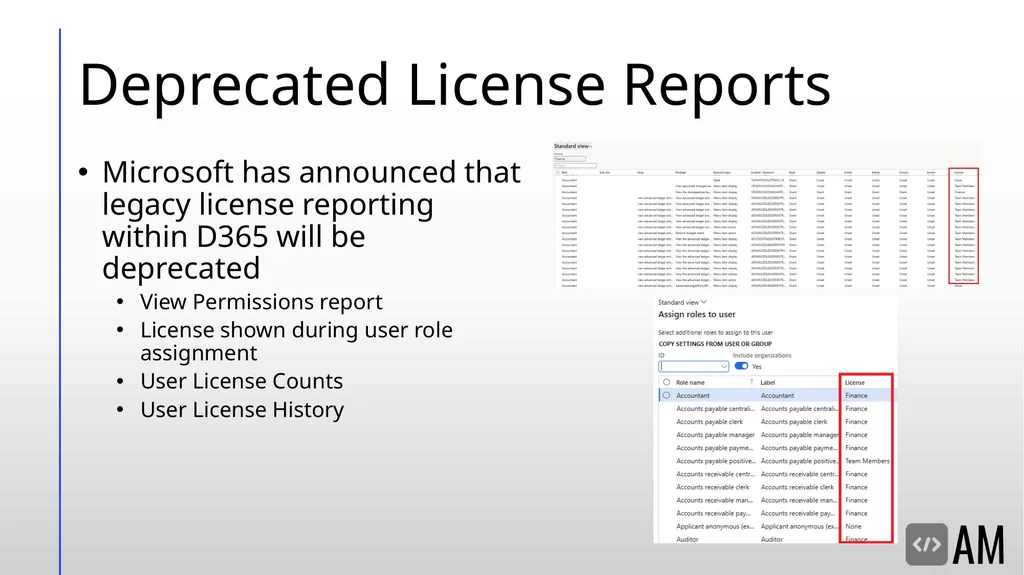
Task: Click the 'Team Members' license cell
Action: coord(867,461)
